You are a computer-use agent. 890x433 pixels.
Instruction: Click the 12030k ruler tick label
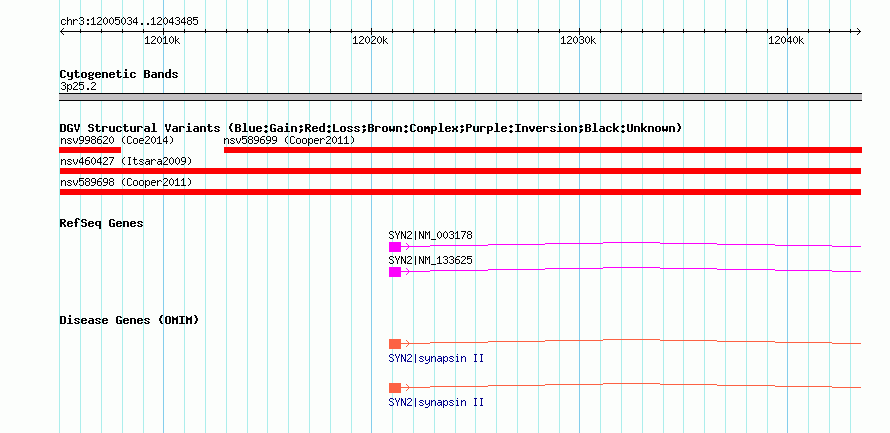(x=578, y=40)
